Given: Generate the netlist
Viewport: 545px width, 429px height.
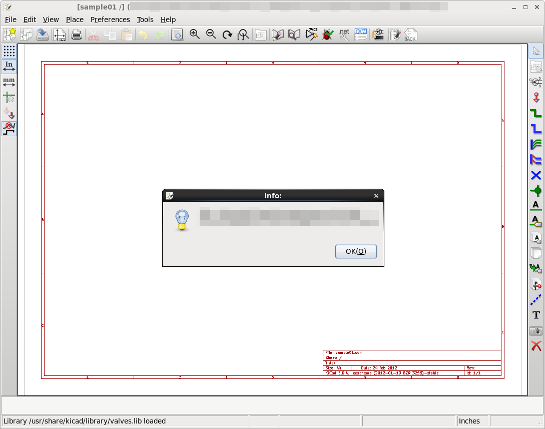Looking at the screenshot, I should [x=344, y=35].
